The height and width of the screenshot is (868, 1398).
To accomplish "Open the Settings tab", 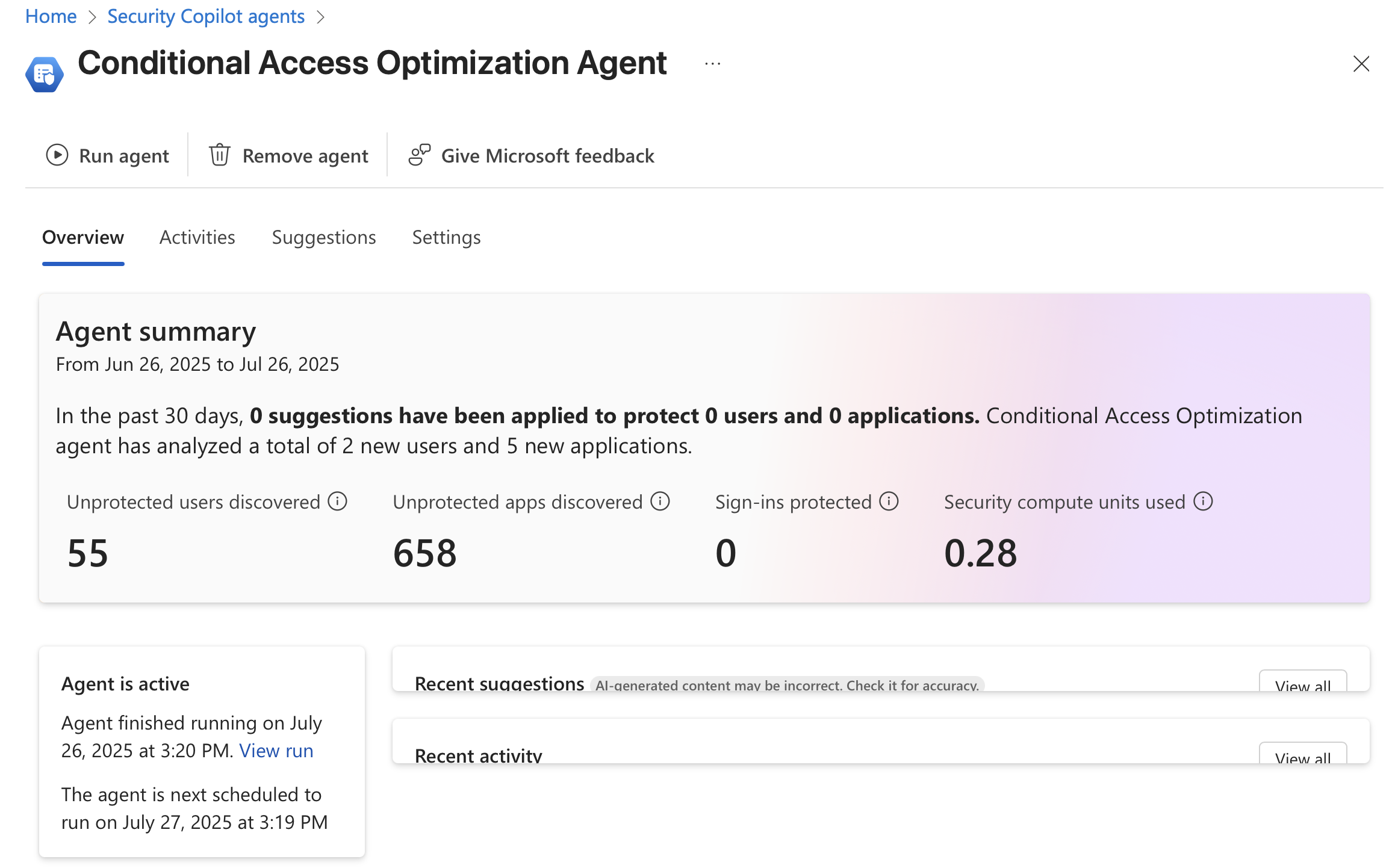I will [x=447, y=238].
